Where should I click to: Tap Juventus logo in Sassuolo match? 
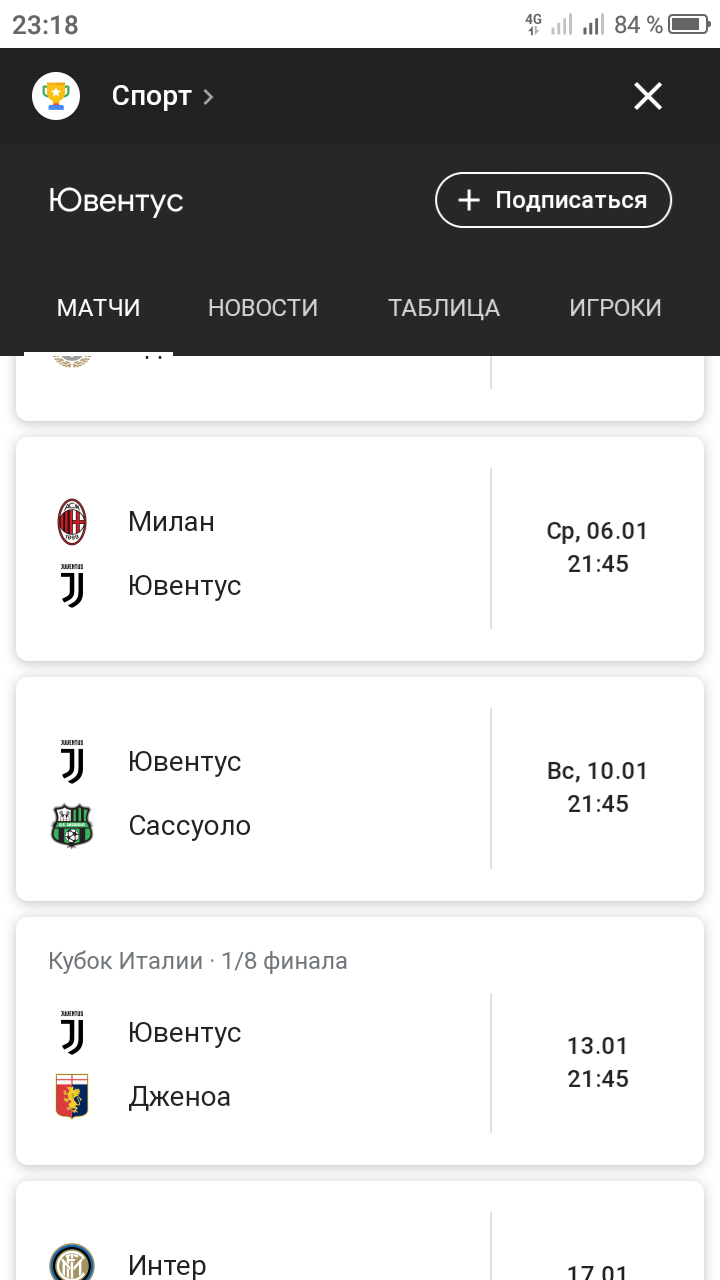click(x=72, y=762)
